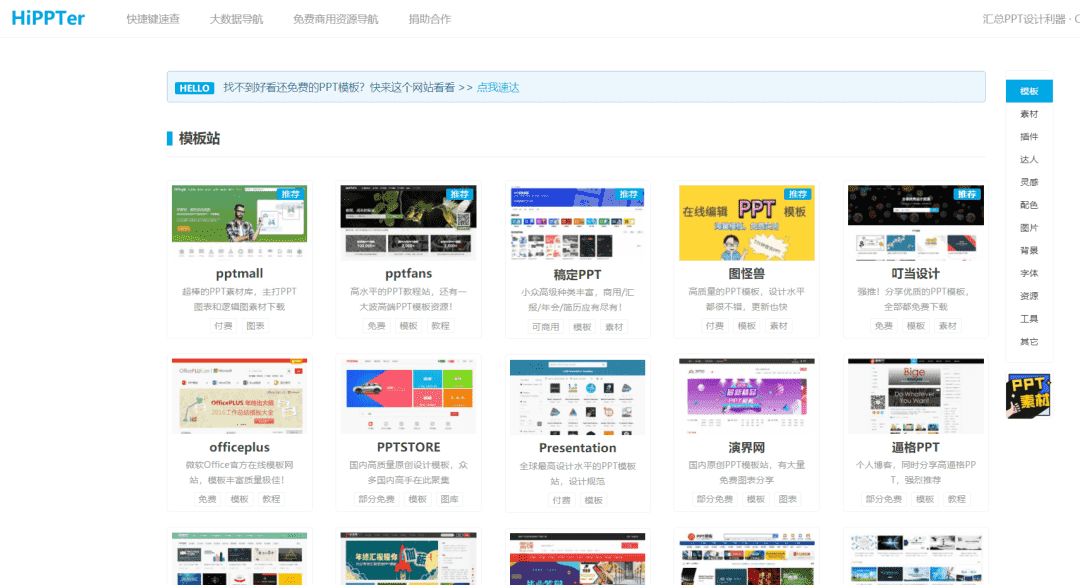Follow the 点我速达 link in the banner
The height and width of the screenshot is (585, 1080).
(x=498, y=88)
